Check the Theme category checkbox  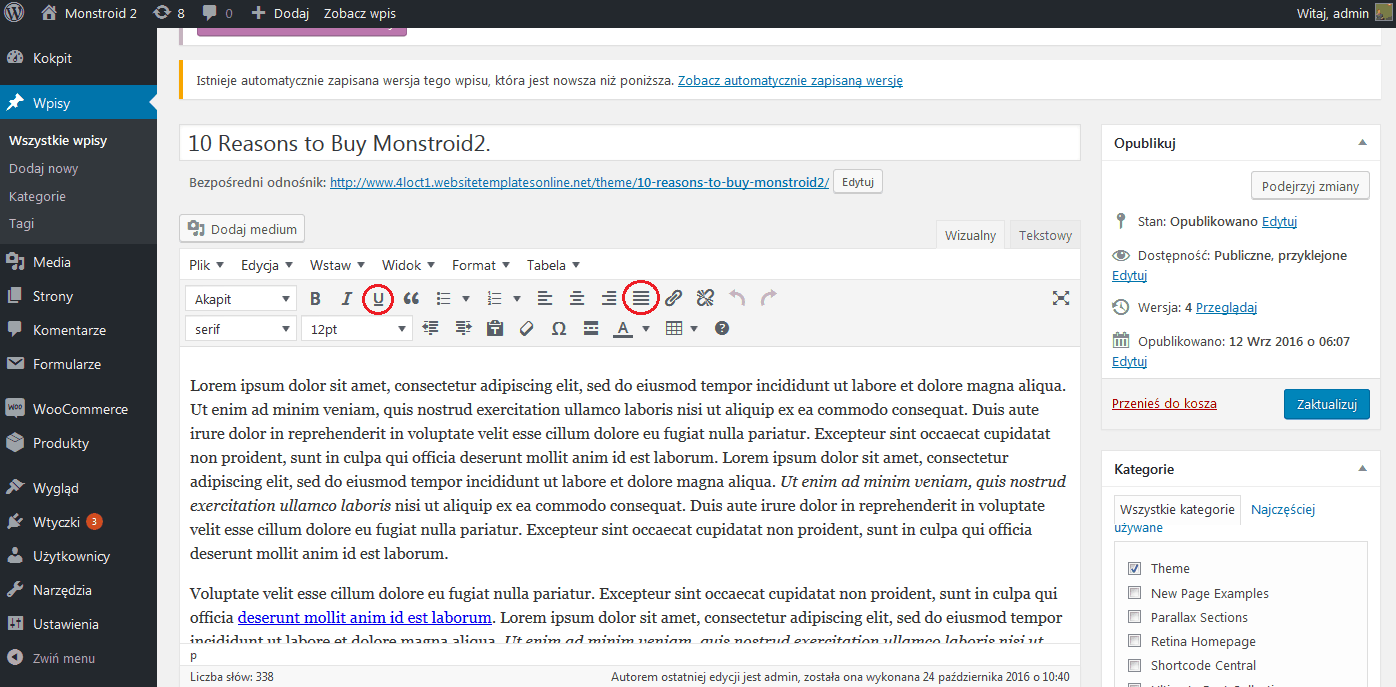coord(1134,568)
